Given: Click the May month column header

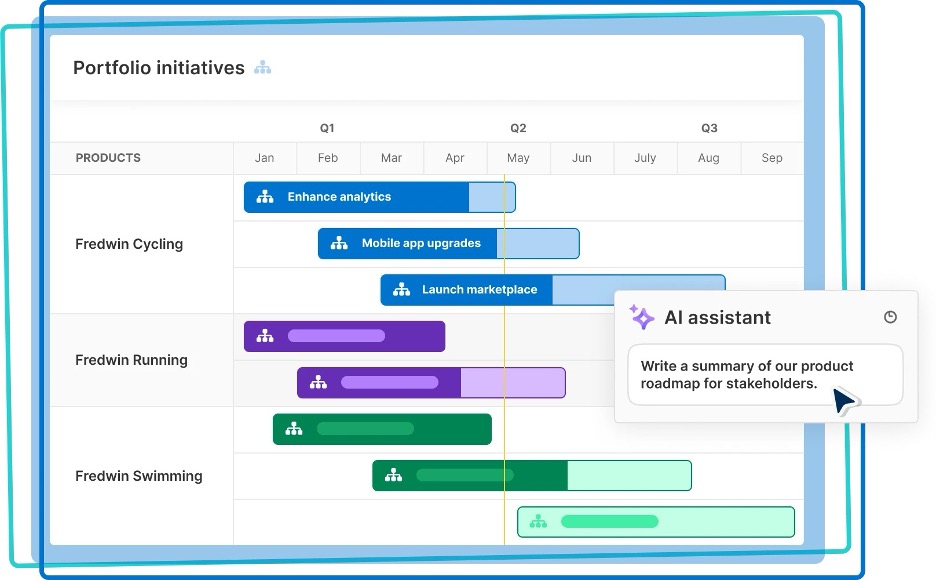Looking at the screenshot, I should [x=518, y=158].
